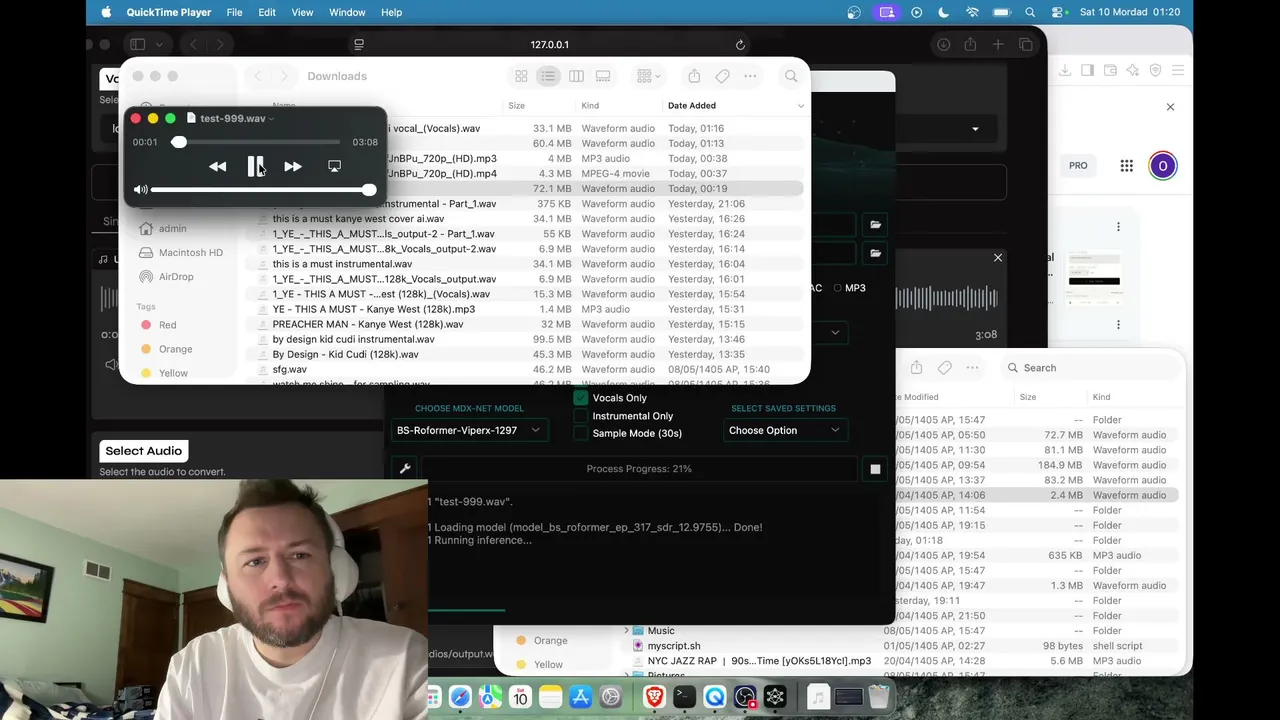Open the Google apps grid
This screenshot has height=720, width=1280.
pos(1126,166)
